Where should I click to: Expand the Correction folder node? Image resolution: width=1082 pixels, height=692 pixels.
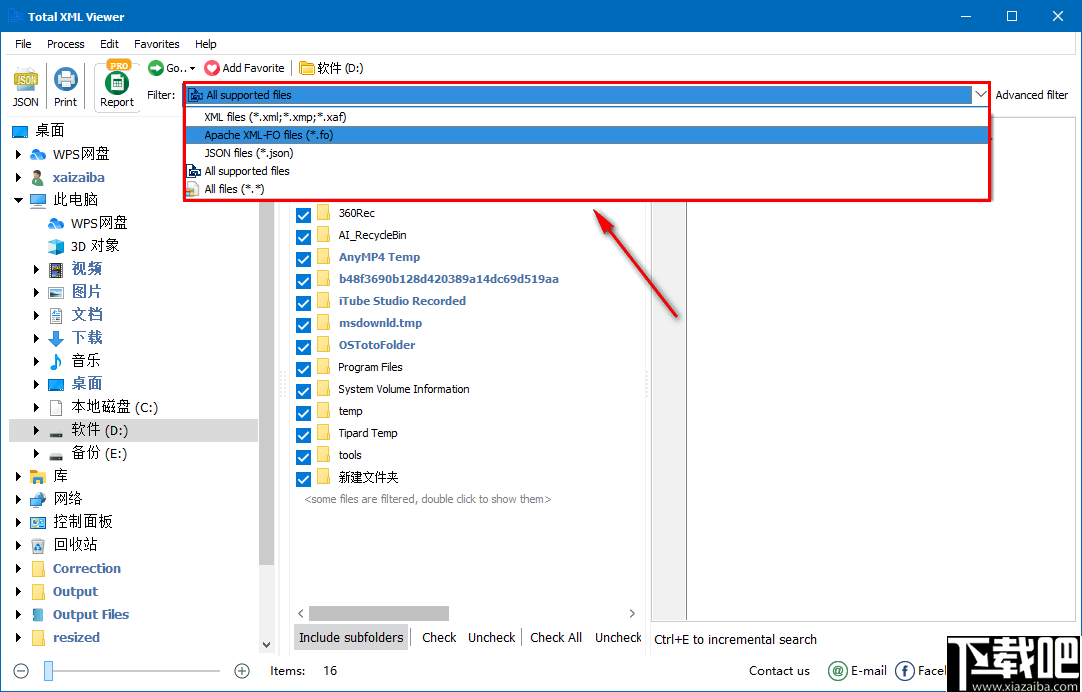(x=19, y=569)
